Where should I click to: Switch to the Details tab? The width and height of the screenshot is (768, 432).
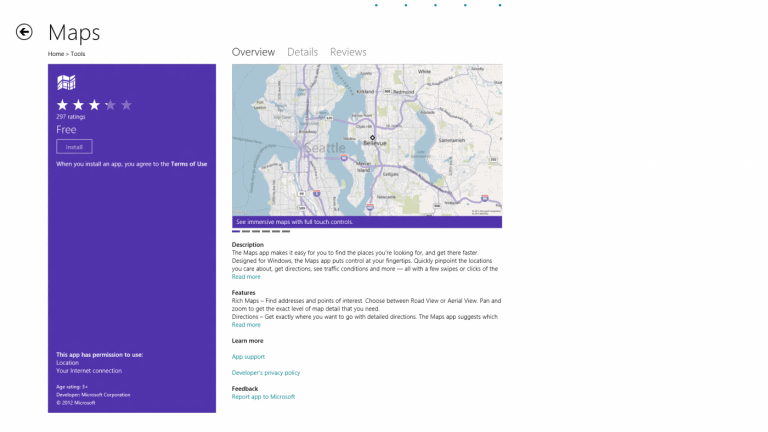(x=302, y=52)
